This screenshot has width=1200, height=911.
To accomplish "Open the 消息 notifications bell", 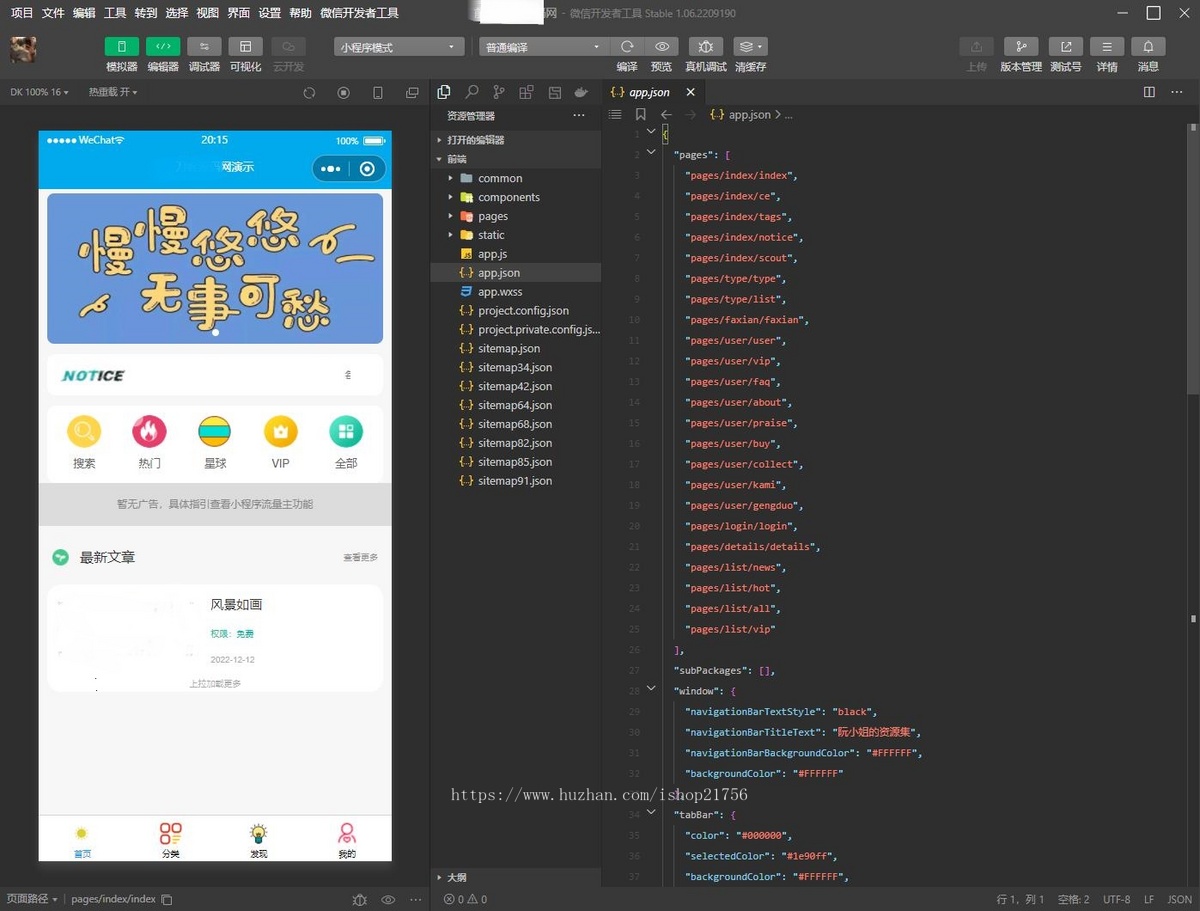I will 1148,47.
